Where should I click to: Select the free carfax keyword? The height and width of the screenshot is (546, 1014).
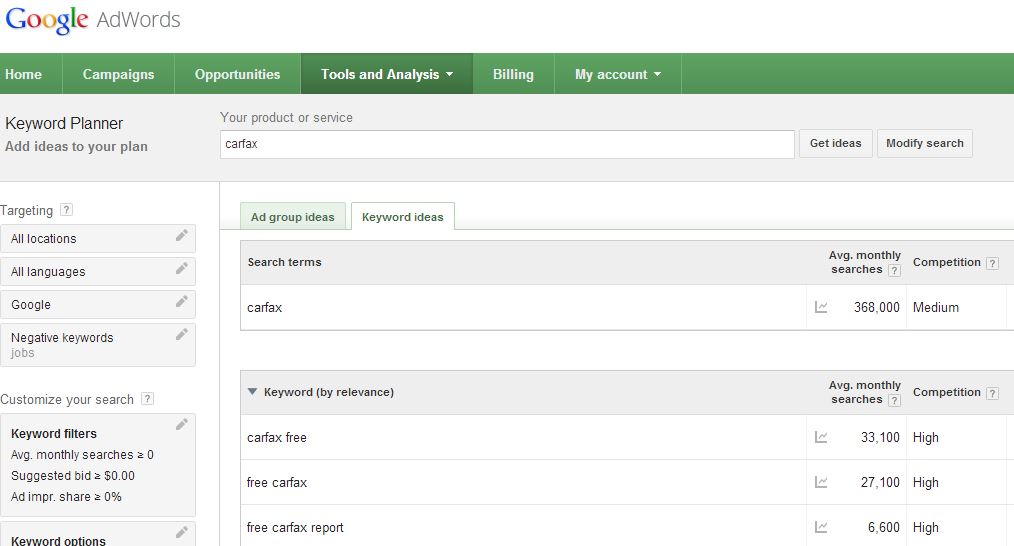277,482
